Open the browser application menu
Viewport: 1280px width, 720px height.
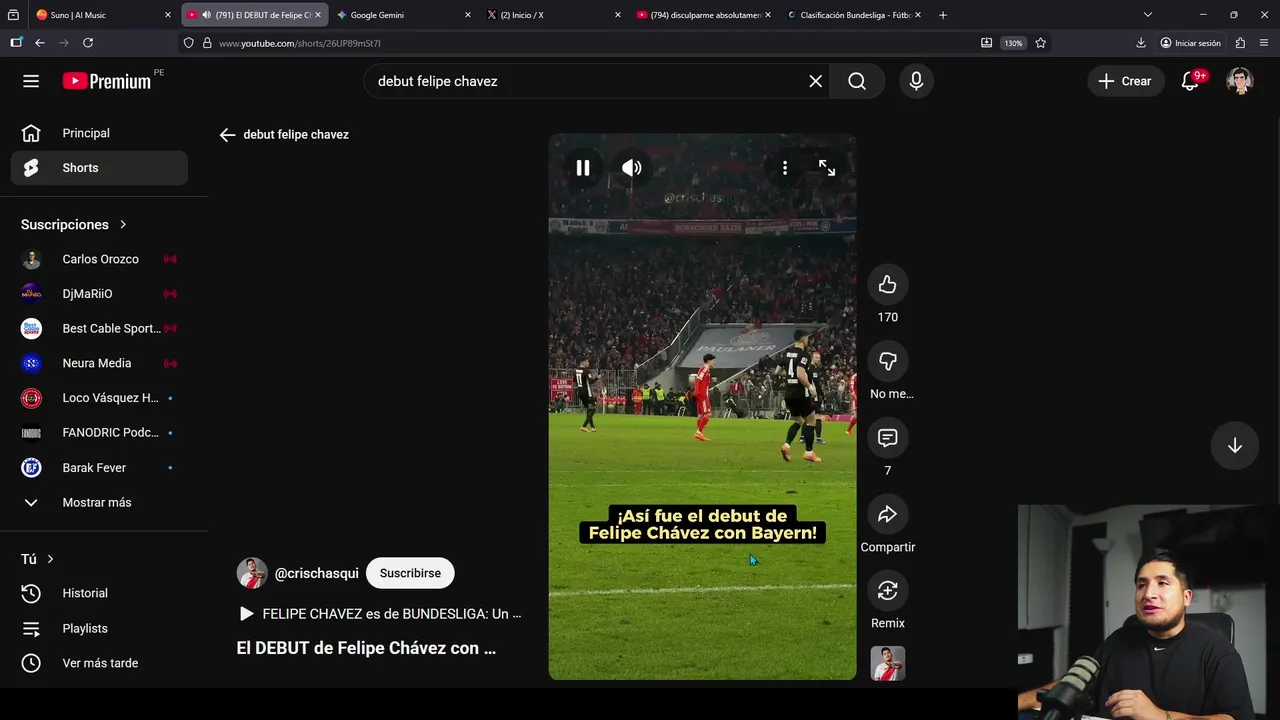click(x=1264, y=43)
